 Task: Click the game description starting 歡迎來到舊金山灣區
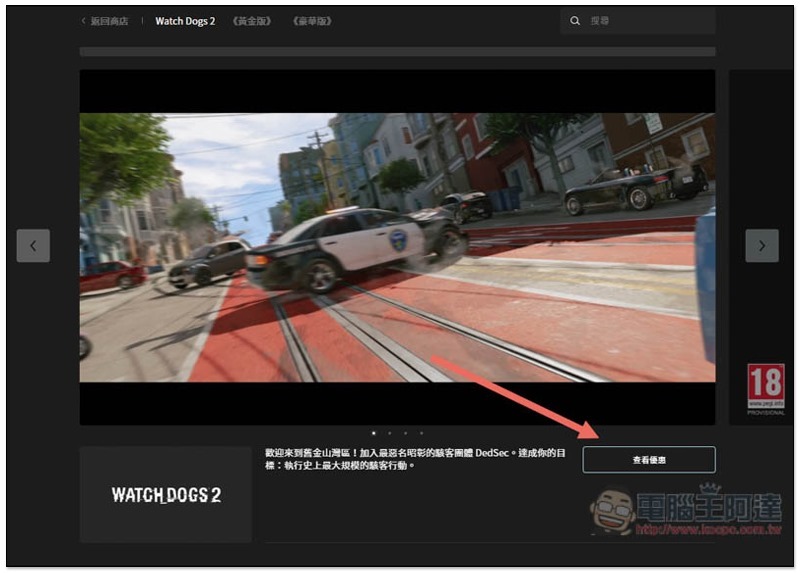click(415, 459)
